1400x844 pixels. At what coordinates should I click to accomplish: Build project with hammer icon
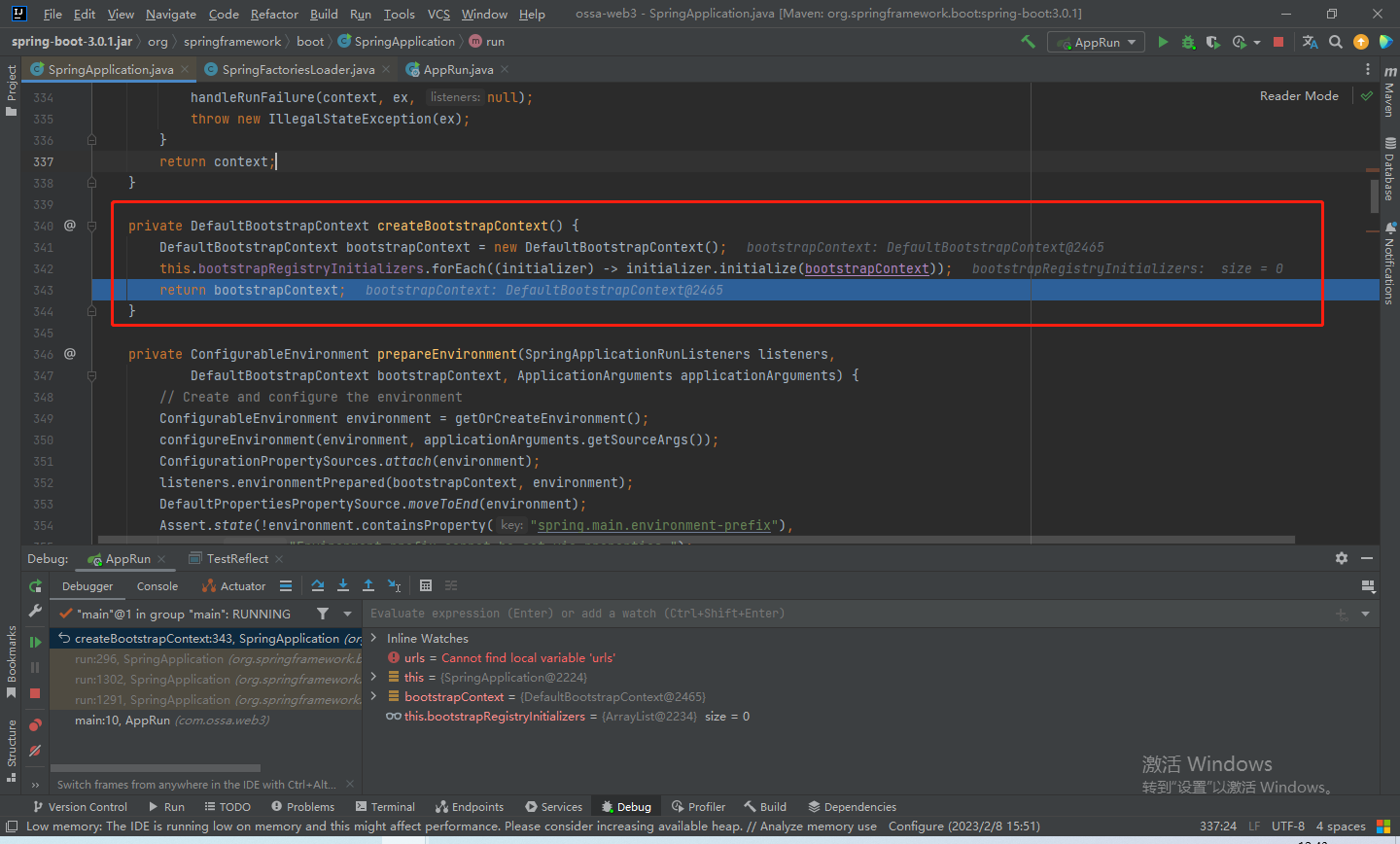1028,42
